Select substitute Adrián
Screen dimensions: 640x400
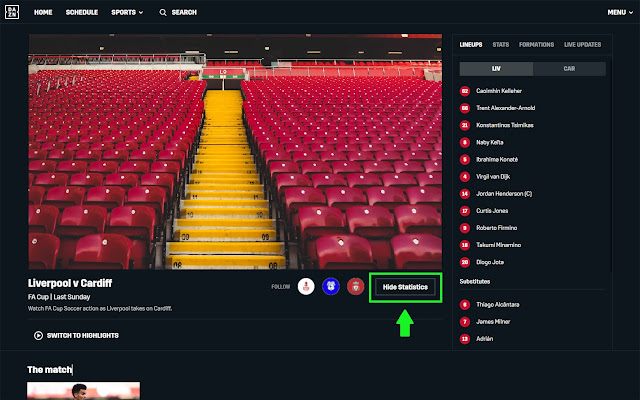(x=484, y=339)
